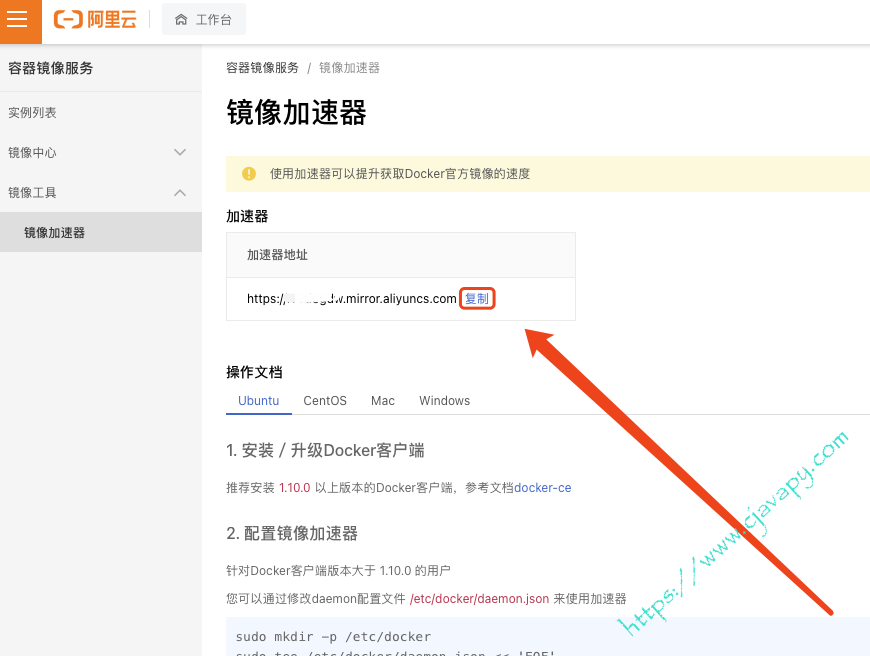
Task: Click the 使用加速器可以提升 notice text
Action: click(x=400, y=174)
